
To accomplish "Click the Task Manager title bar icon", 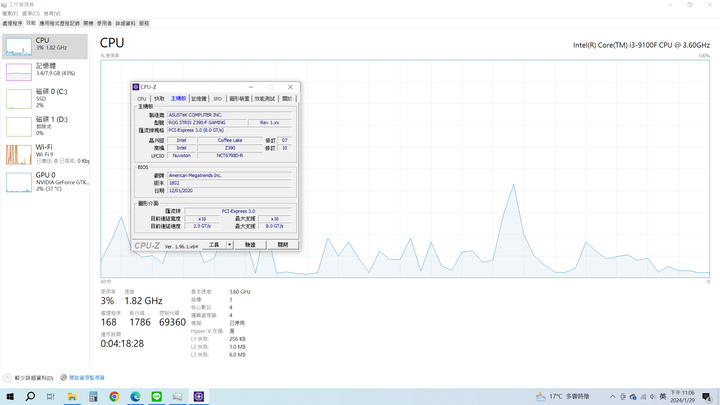I will (x=4, y=5).
